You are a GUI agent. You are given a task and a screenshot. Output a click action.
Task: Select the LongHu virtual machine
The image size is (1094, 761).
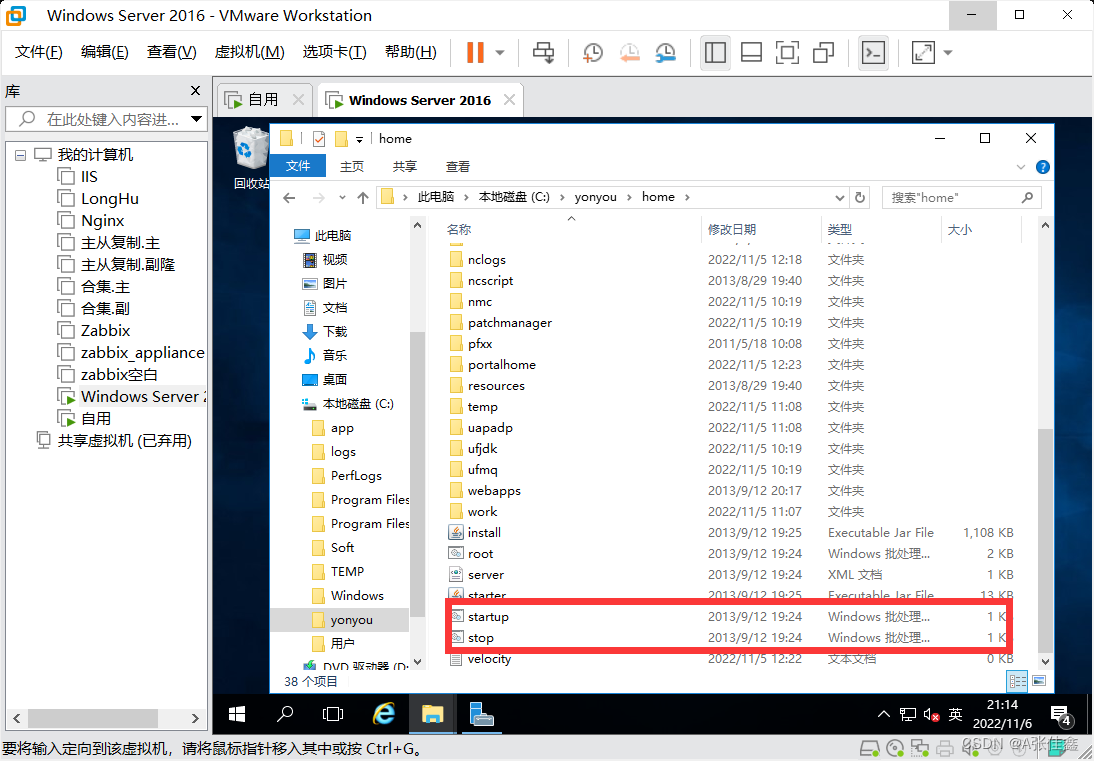pyautogui.click(x=110, y=199)
